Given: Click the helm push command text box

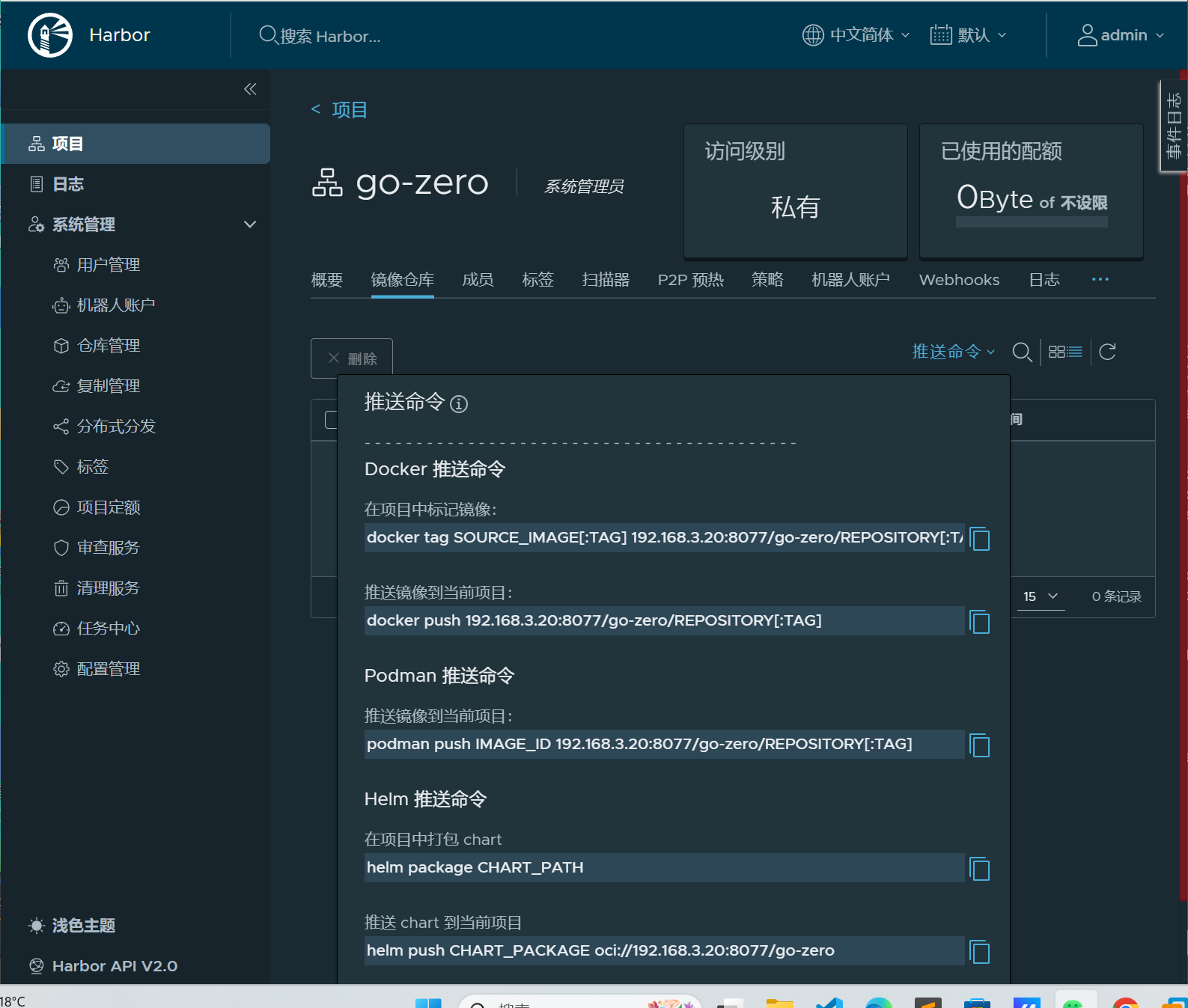Looking at the screenshot, I should pyautogui.click(x=665, y=951).
